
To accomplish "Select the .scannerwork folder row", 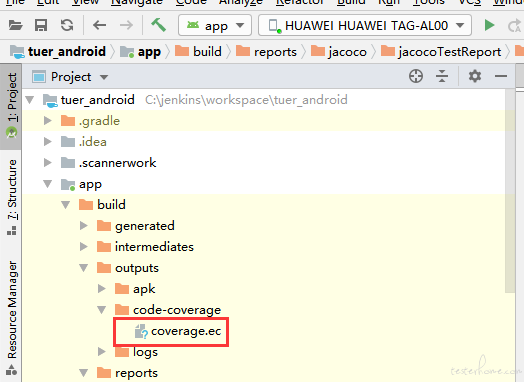I will coord(264,163).
